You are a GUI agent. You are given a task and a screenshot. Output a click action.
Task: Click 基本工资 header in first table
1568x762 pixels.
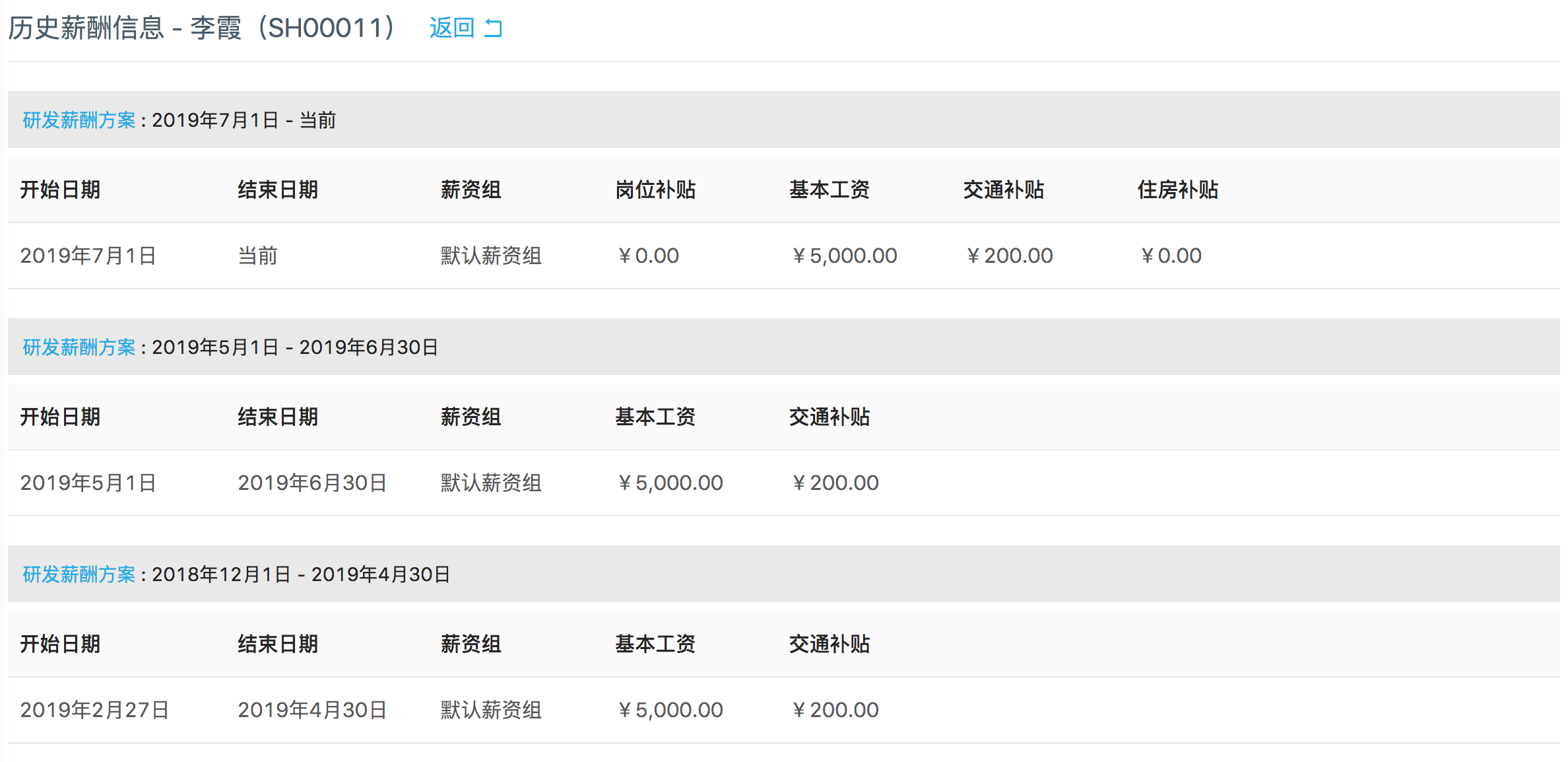pos(830,190)
